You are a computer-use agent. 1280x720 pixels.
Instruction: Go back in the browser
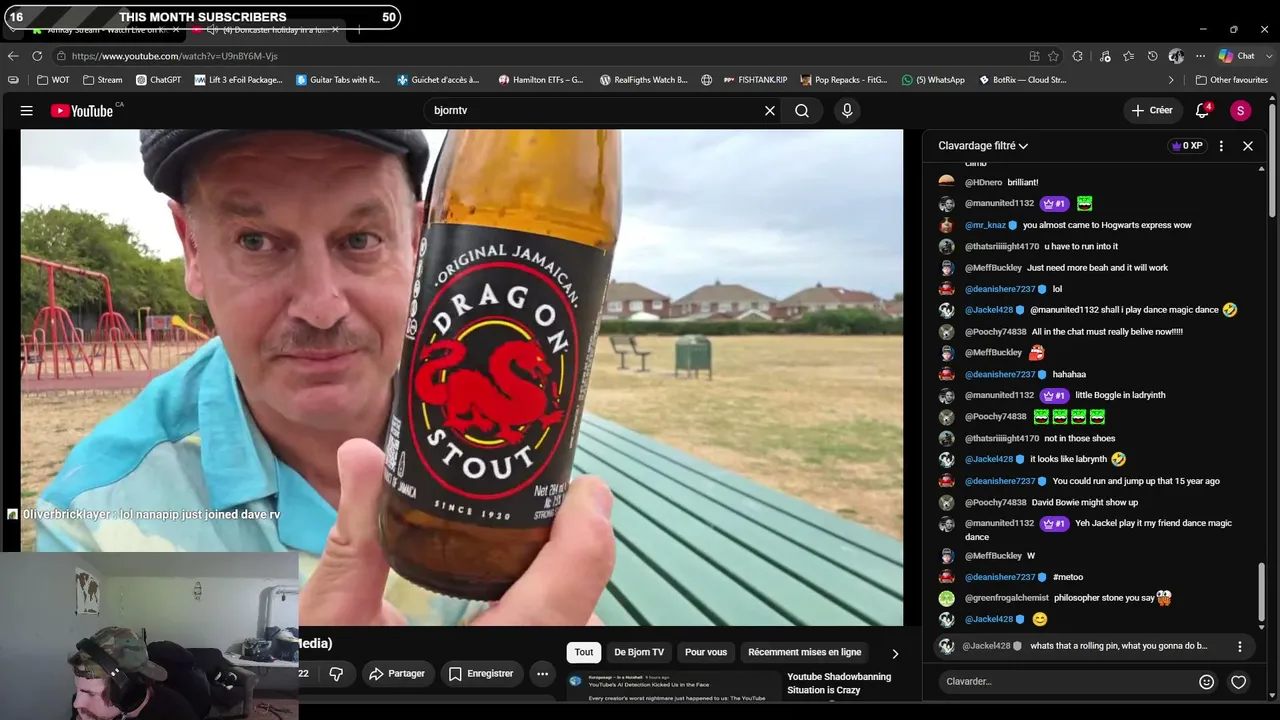[x=13, y=56]
